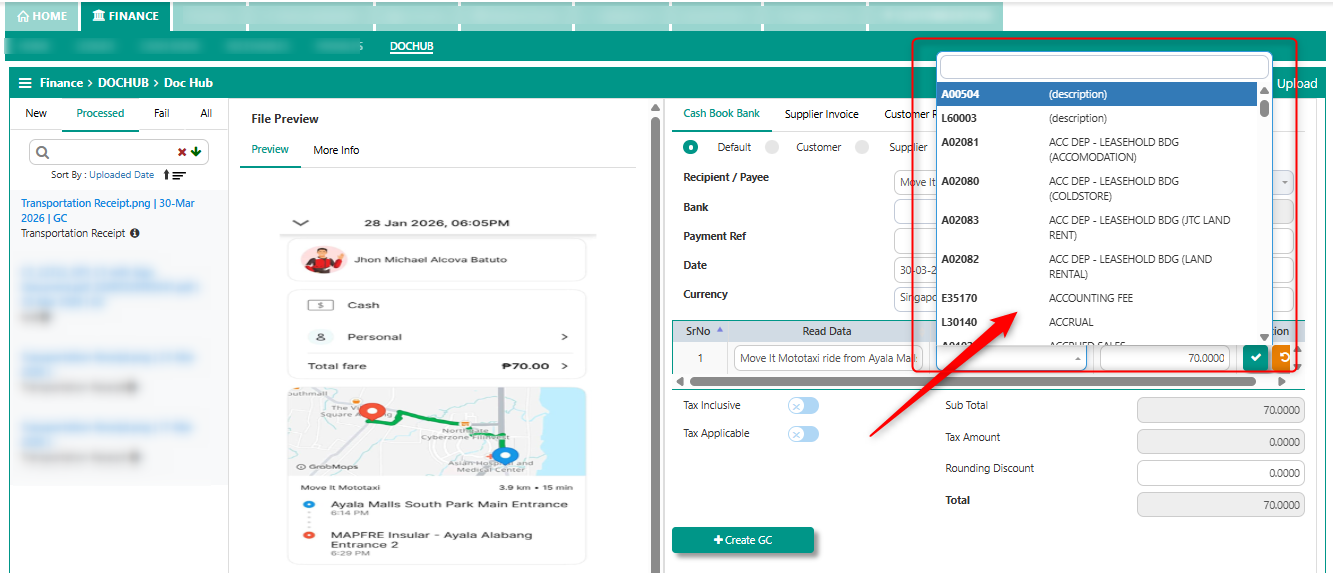The width and height of the screenshot is (1333, 573).
Task: Choose A02081 ACC DEP LEASEHOLD BDG (ACCOMODATION)
Action: pos(1096,149)
